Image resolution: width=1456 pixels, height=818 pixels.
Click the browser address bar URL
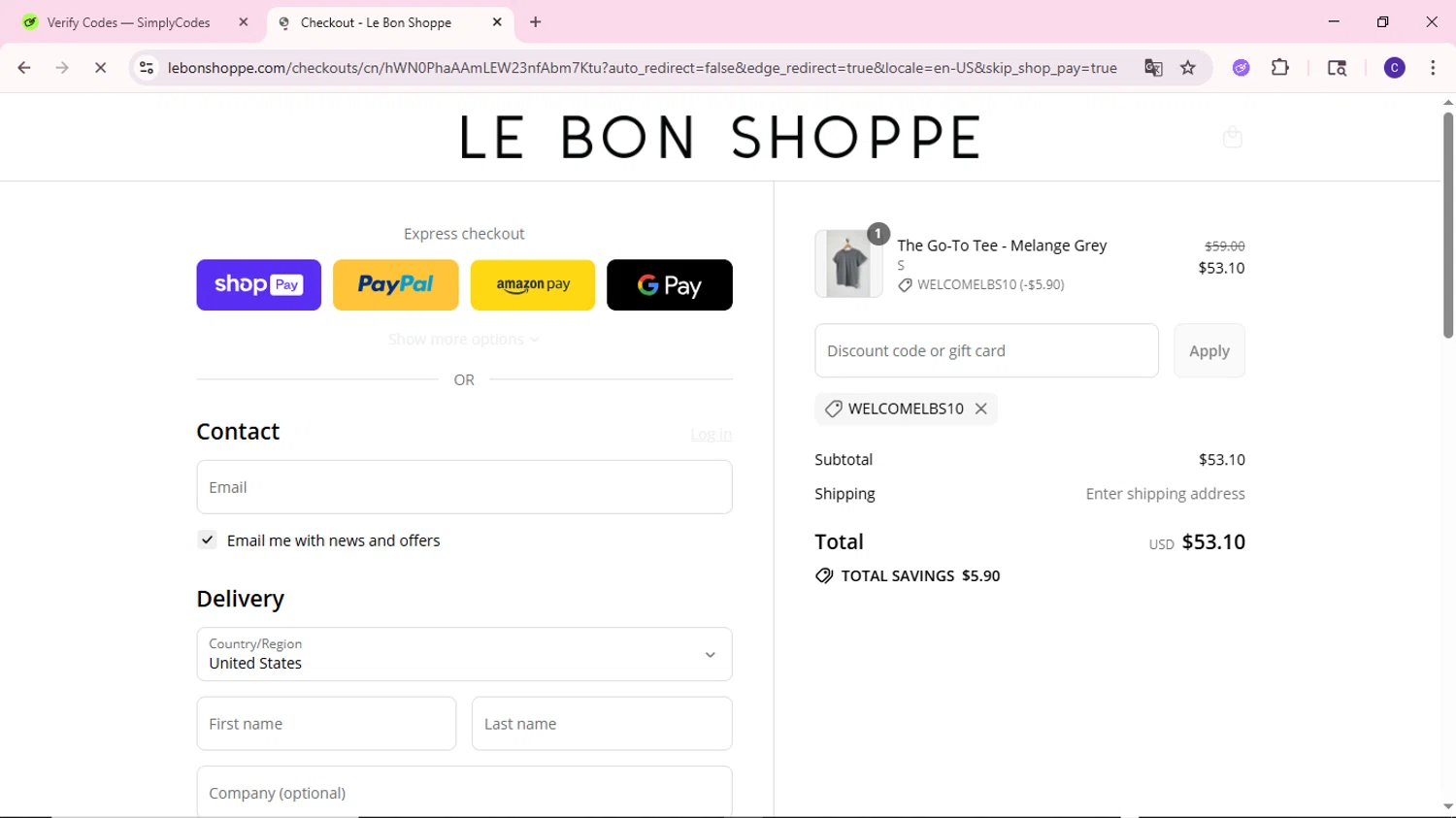pyautogui.click(x=642, y=68)
